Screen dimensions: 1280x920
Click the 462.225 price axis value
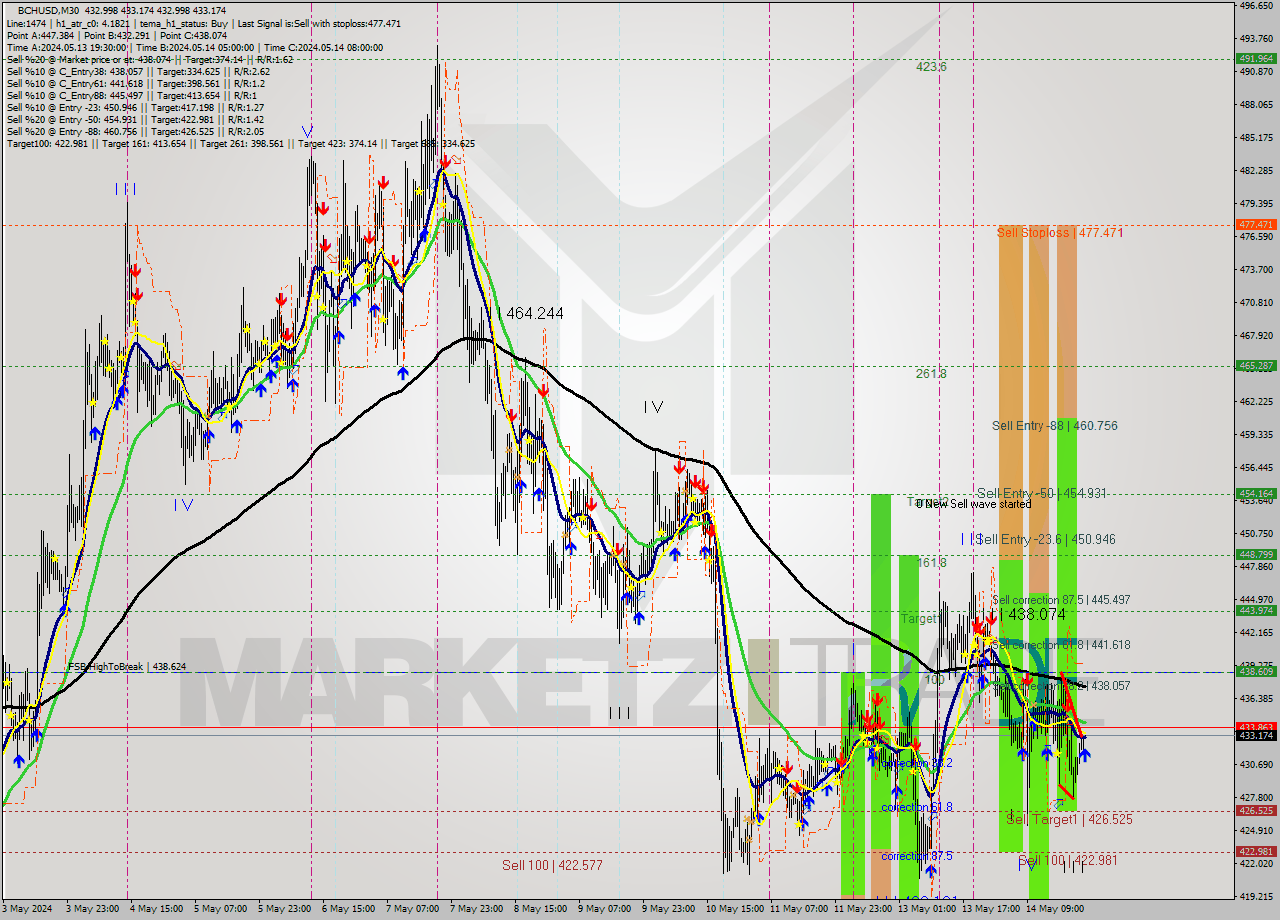click(1256, 402)
